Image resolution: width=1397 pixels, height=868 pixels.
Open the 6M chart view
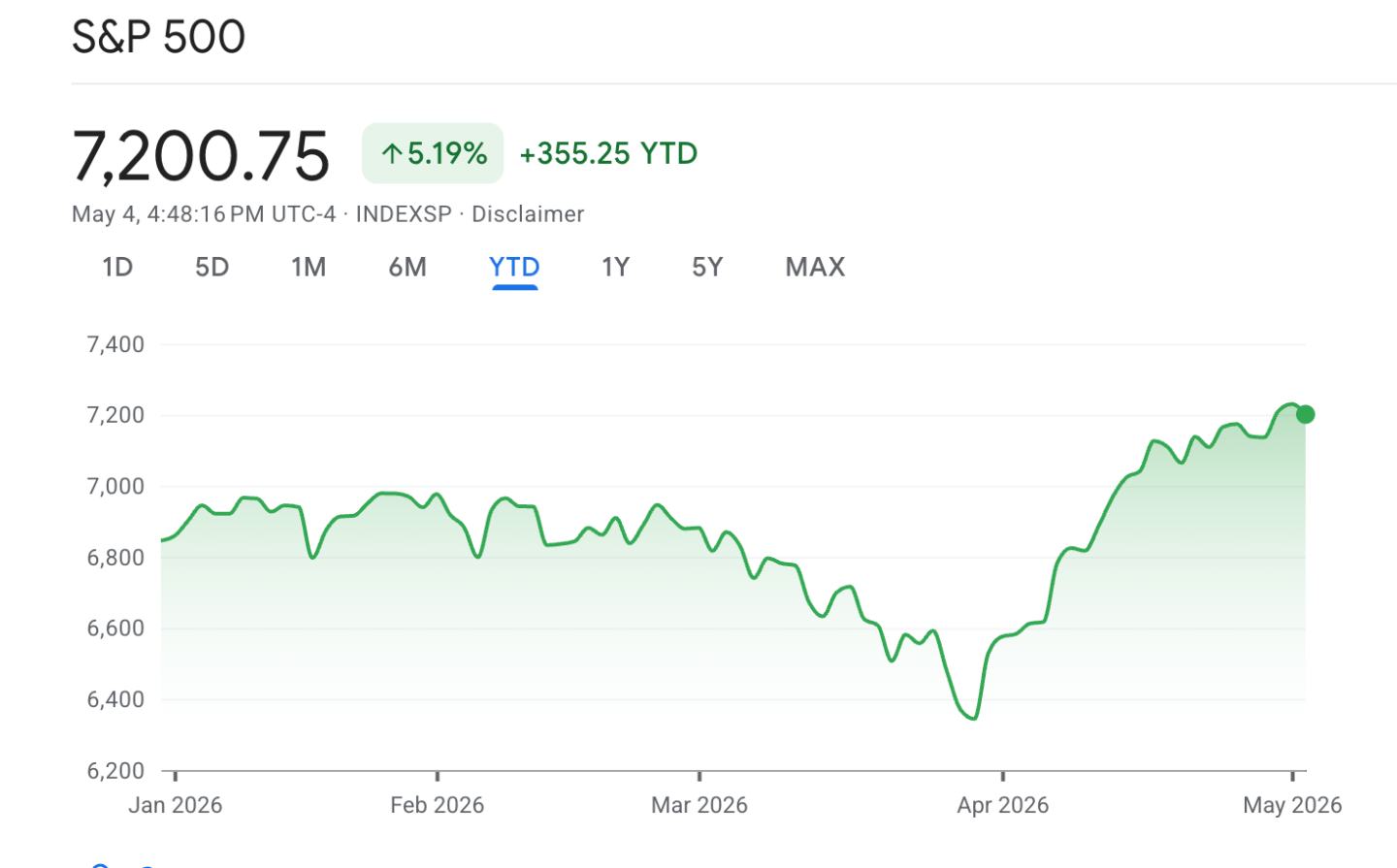coord(407,267)
